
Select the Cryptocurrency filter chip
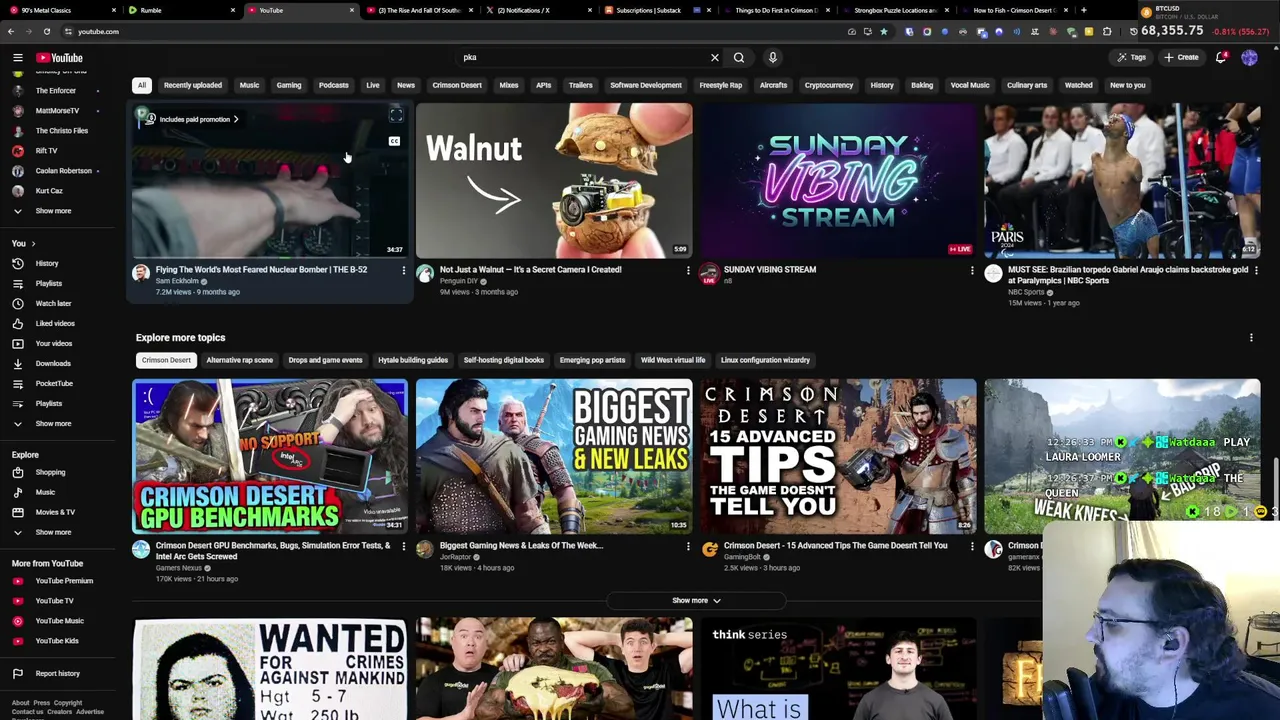tap(829, 85)
